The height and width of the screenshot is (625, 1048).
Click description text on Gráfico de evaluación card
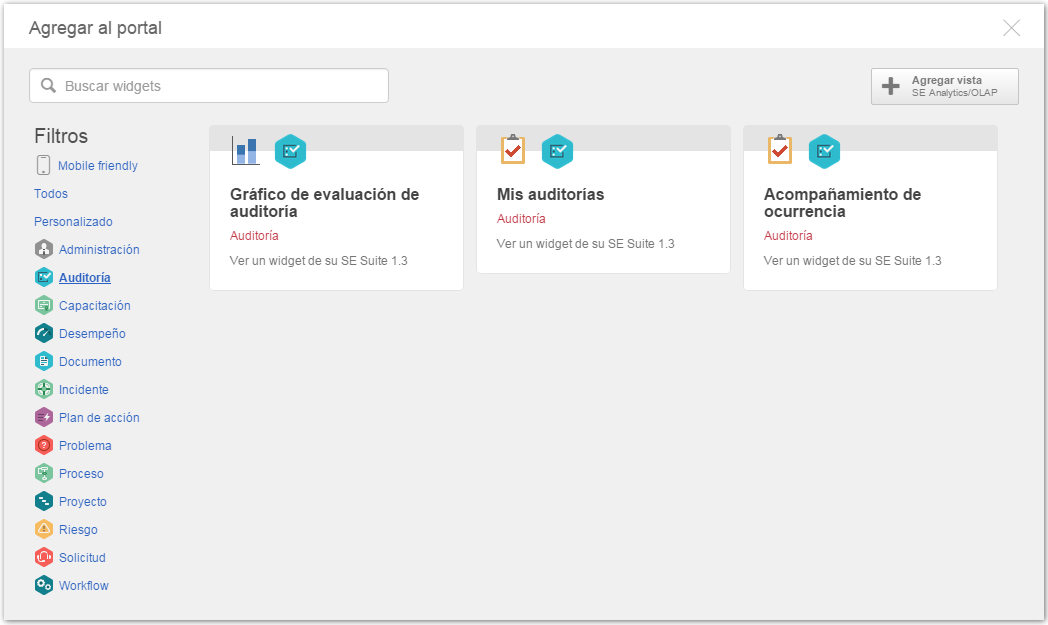click(x=319, y=261)
